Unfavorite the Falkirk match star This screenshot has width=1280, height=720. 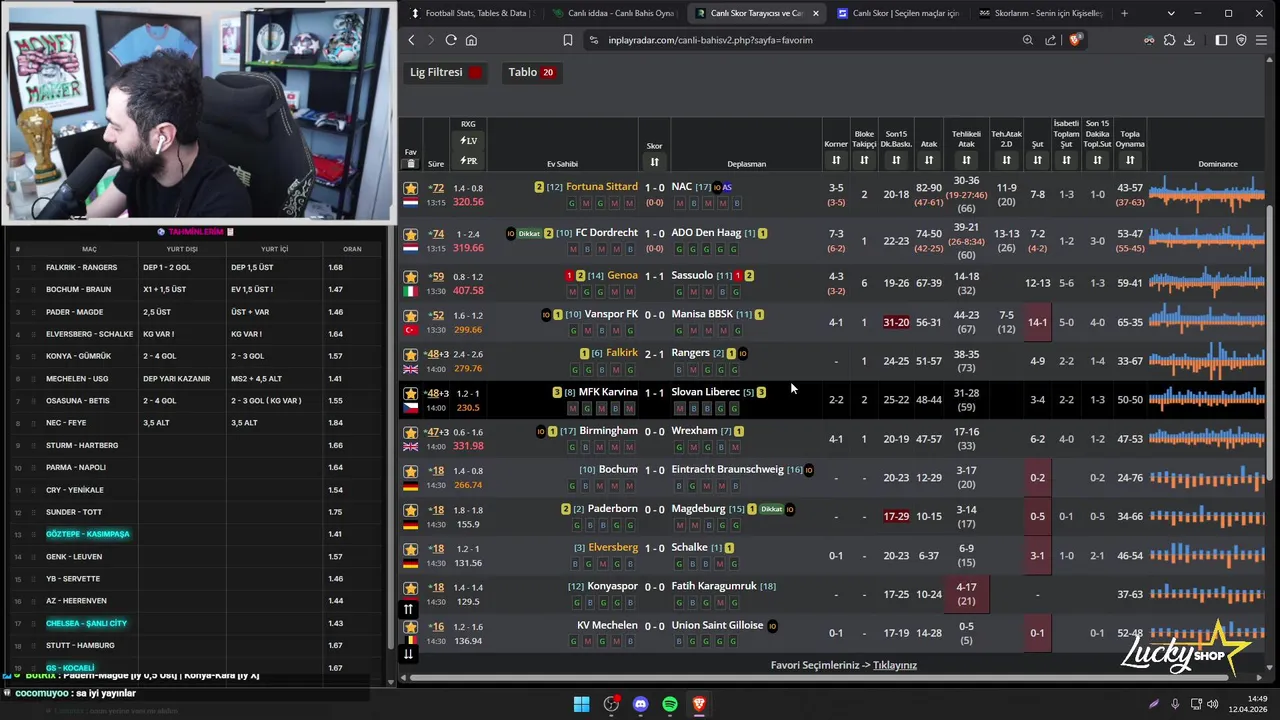coord(410,355)
